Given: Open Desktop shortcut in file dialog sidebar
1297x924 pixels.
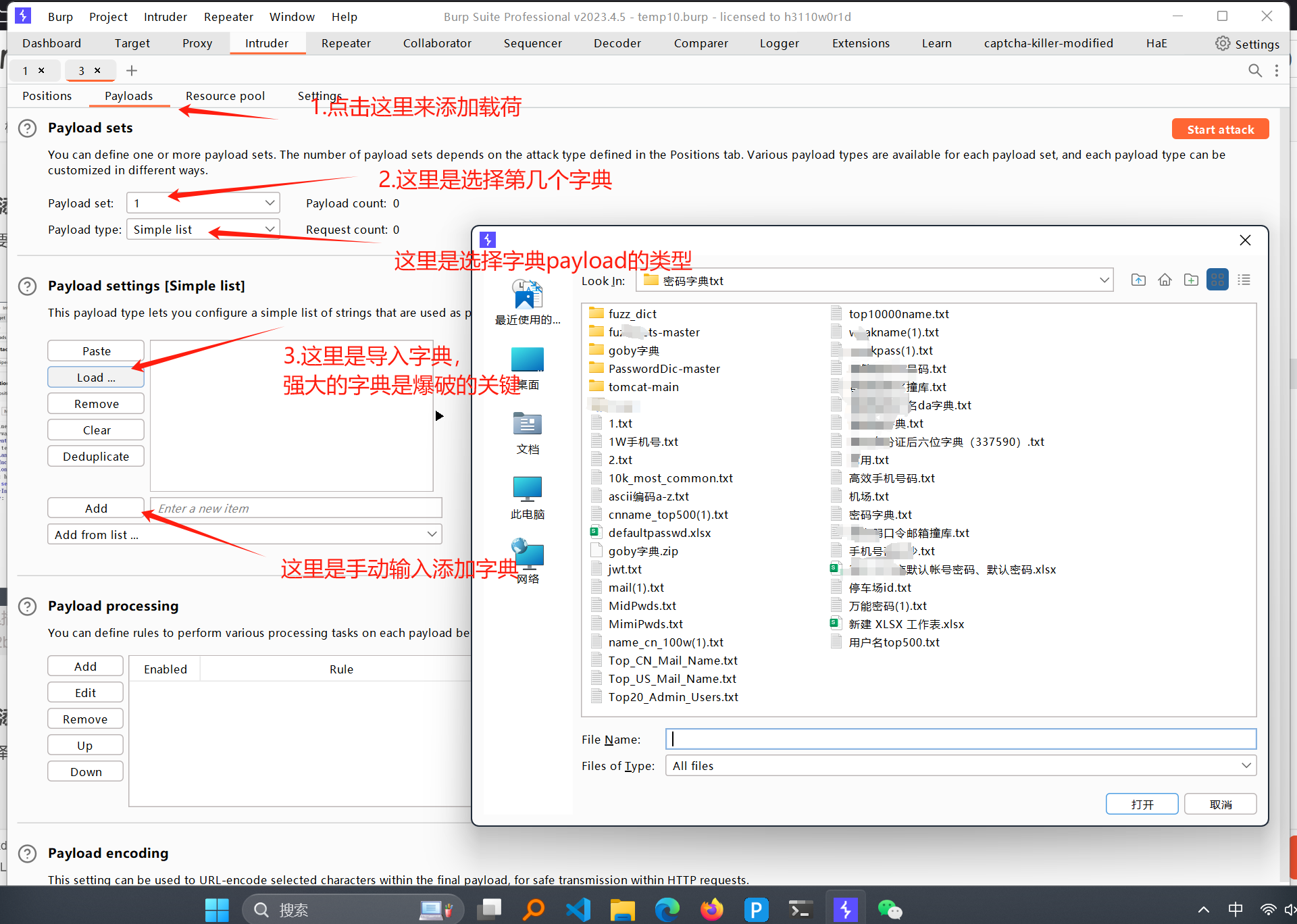Looking at the screenshot, I should coord(528,368).
